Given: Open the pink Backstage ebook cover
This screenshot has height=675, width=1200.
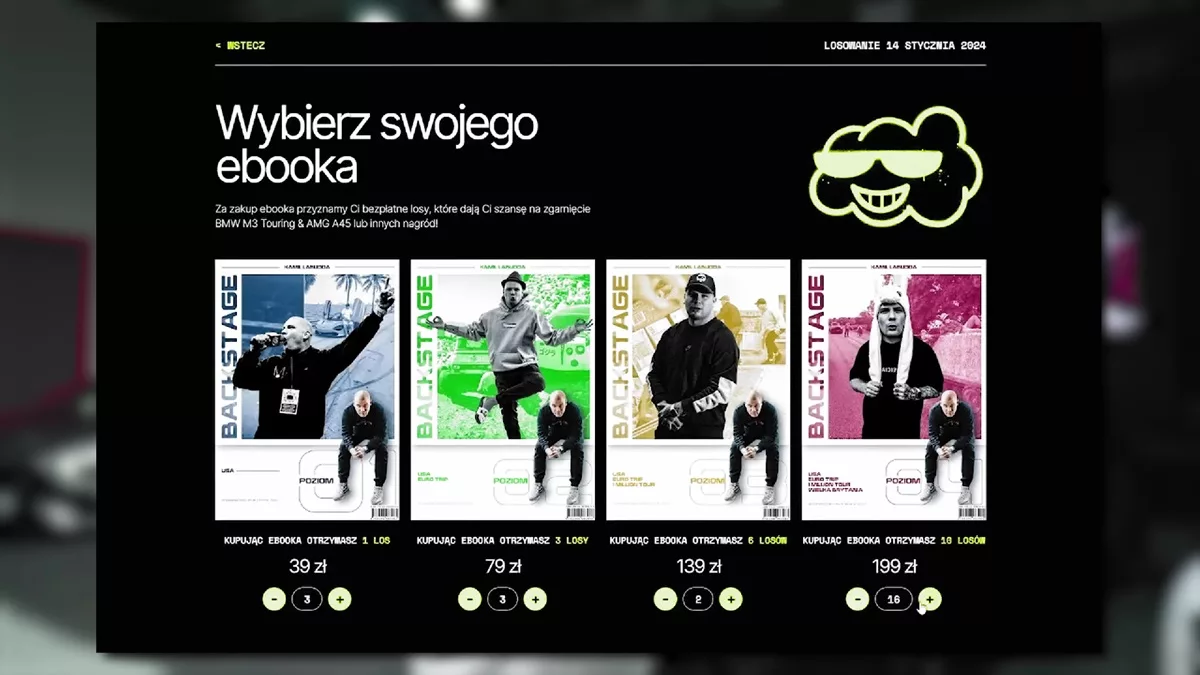Looking at the screenshot, I should tap(894, 390).
